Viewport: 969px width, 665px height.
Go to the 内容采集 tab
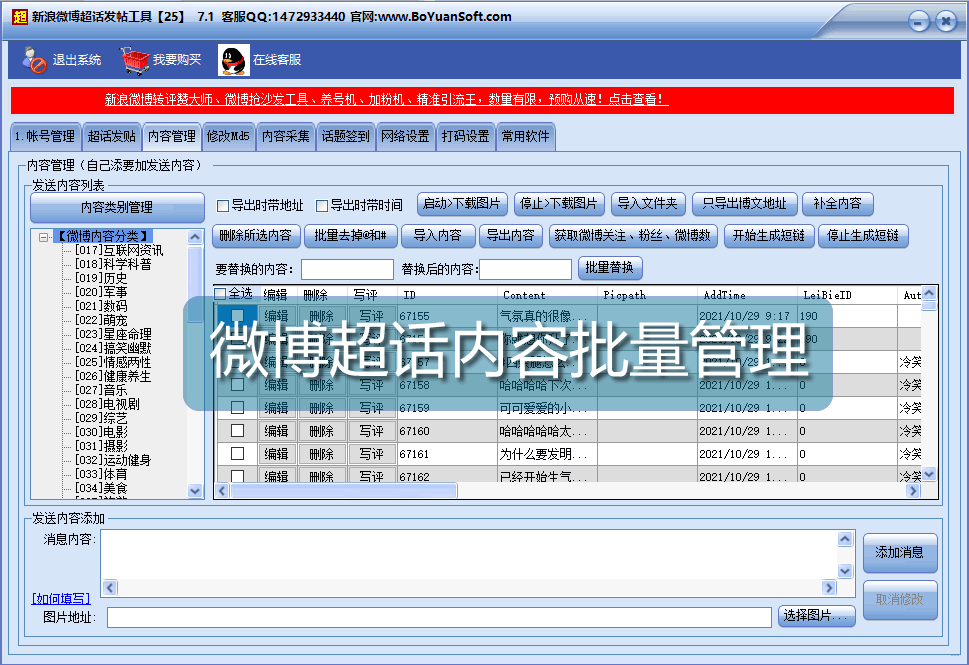click(286, 137)
